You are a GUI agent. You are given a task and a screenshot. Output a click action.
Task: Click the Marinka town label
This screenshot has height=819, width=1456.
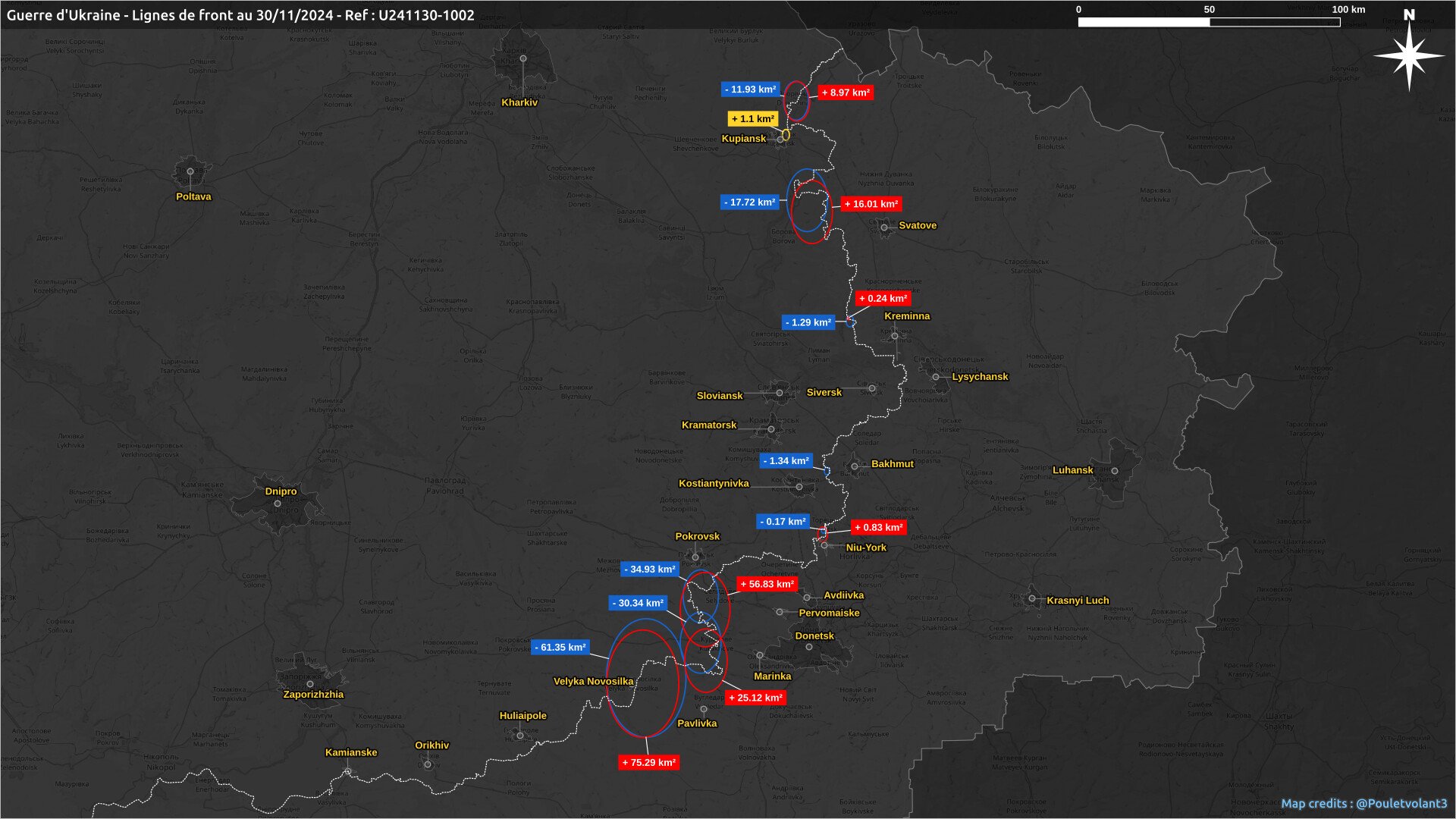tap(773, 676)
